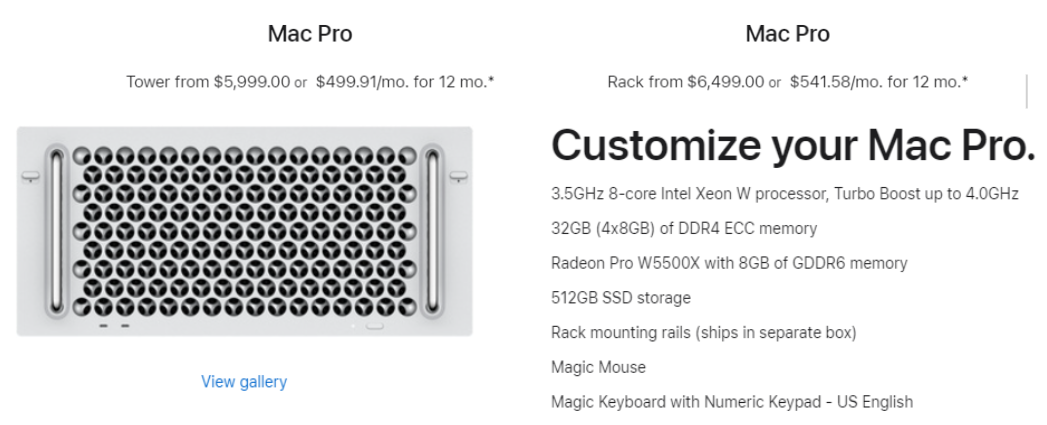Select the Magic Mouse line
The width and height of the screenshot is (1047, 425).
598,368
